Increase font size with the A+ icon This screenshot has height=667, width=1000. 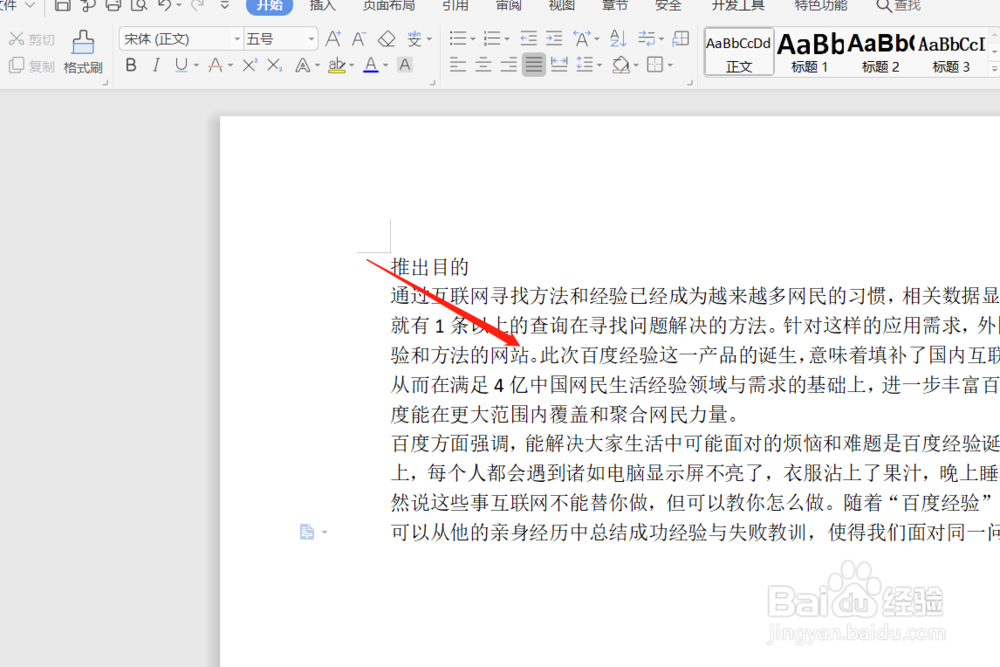coord(333,39)
